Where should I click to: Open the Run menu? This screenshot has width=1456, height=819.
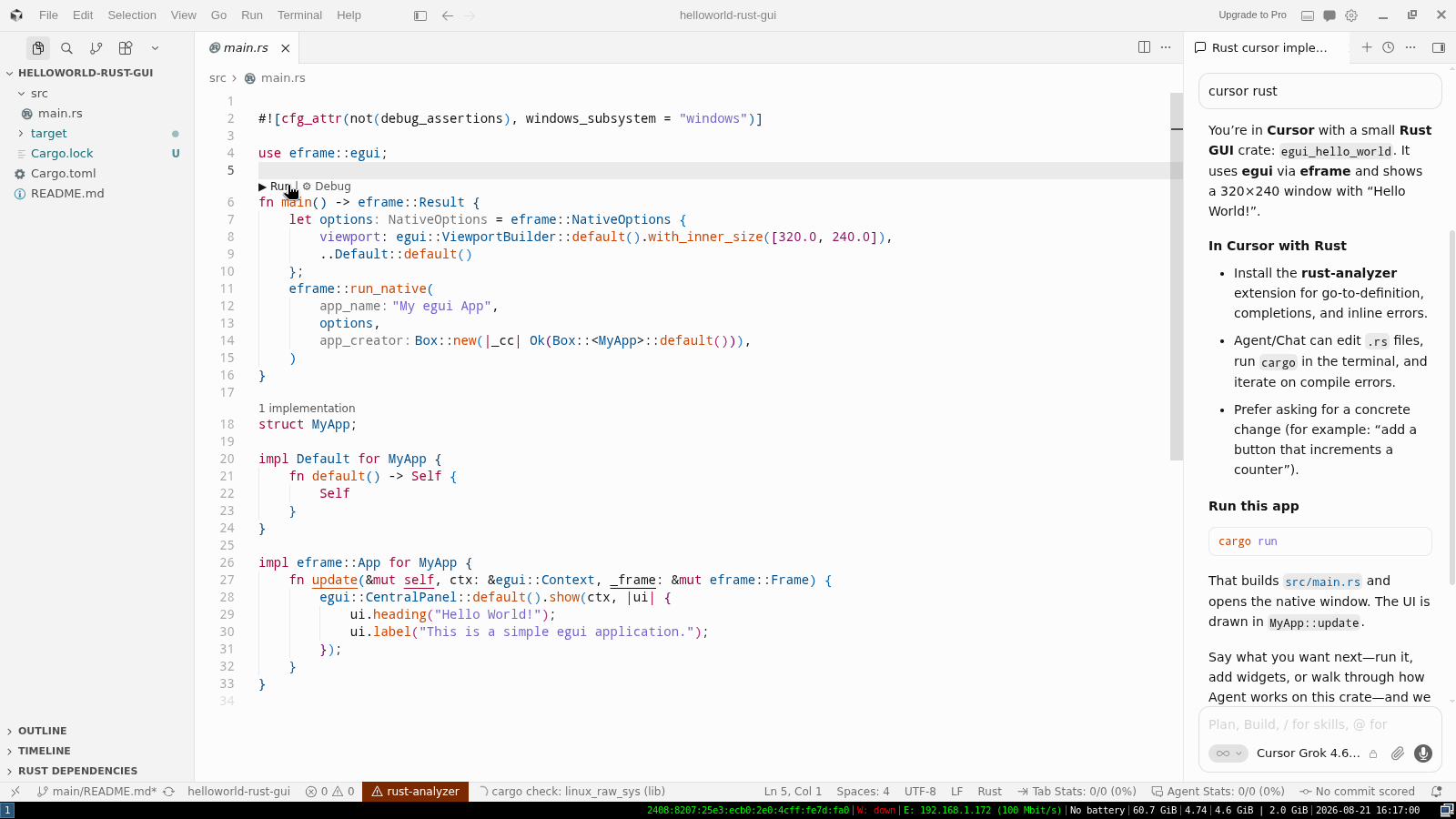tap(252, 15)
